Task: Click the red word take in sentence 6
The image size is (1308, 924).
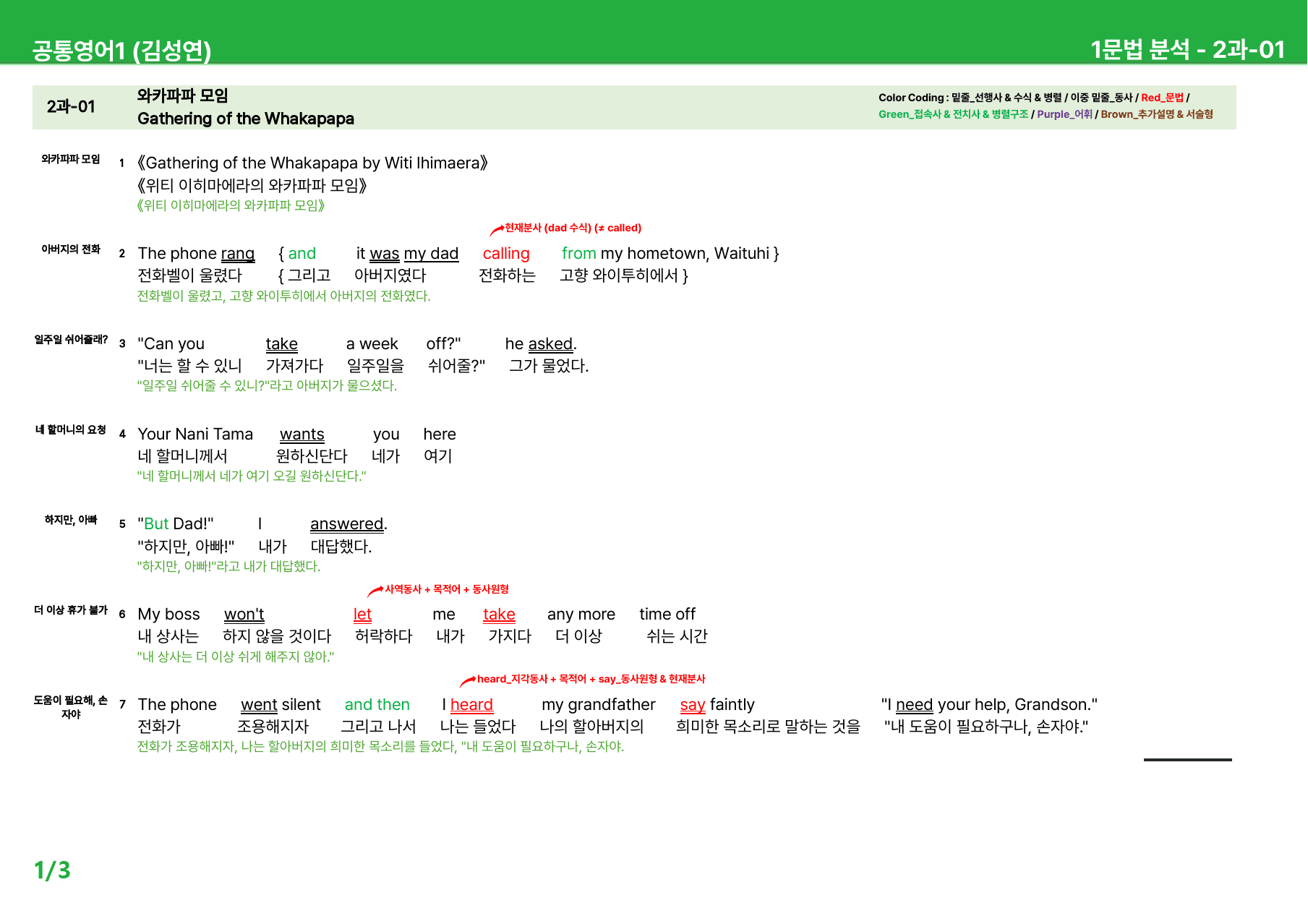Action: point(499,615)
